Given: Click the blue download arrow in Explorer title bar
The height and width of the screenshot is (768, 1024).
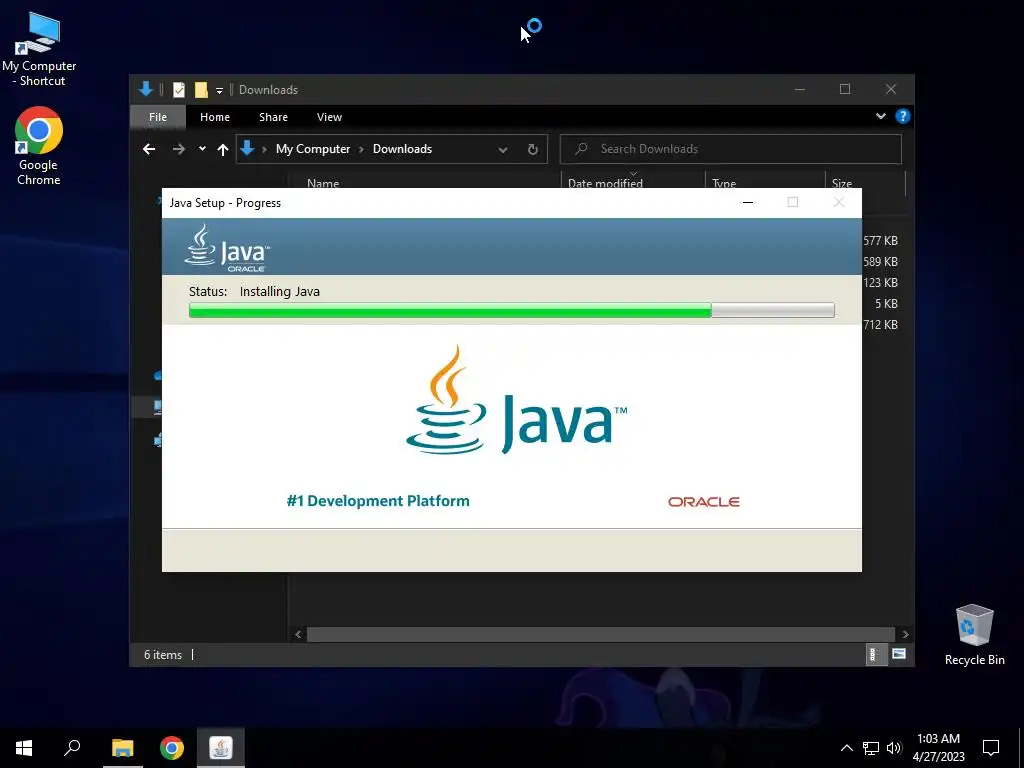Looking at the screenshot, I should 146,89.
